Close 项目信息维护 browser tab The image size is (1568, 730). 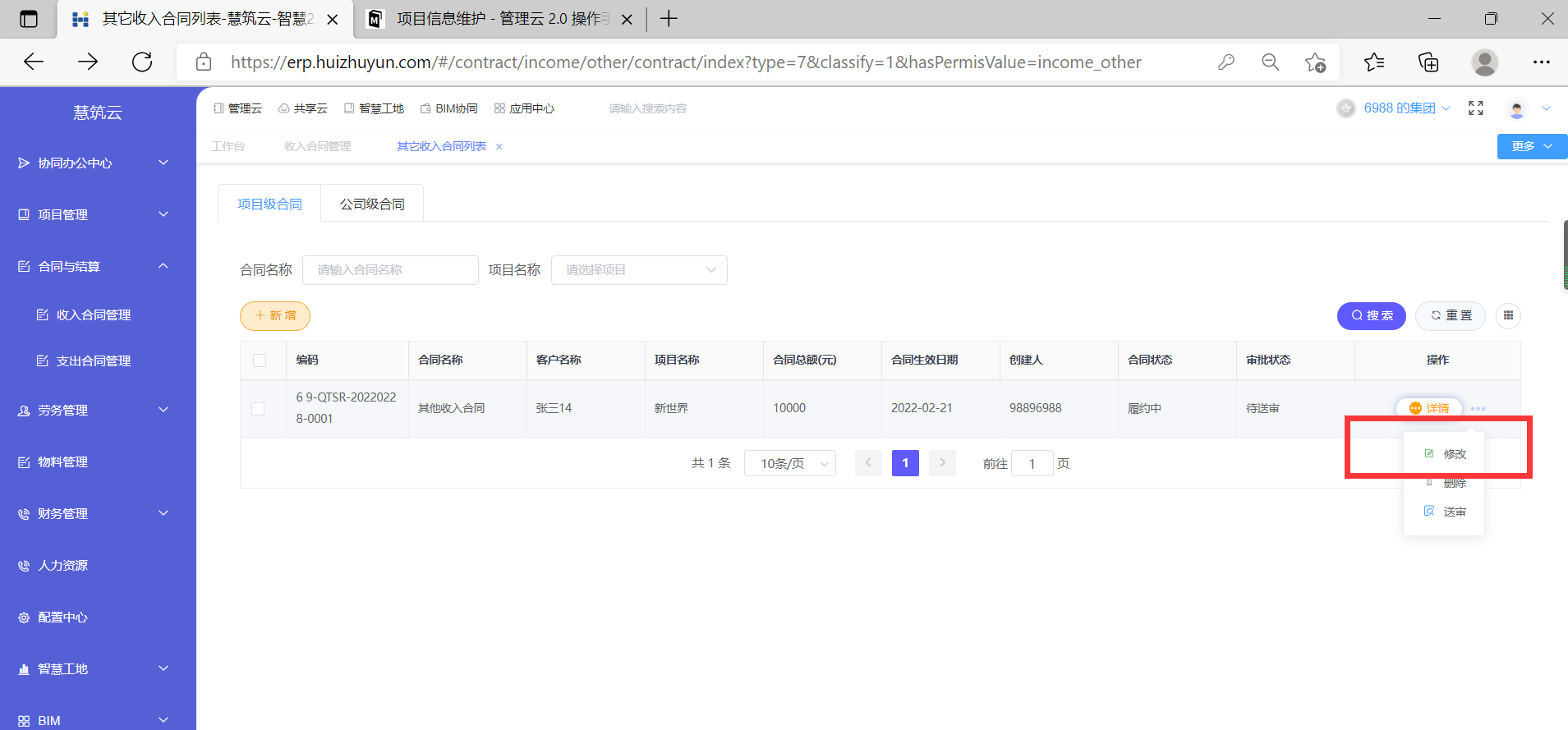(x=627, y=19)
